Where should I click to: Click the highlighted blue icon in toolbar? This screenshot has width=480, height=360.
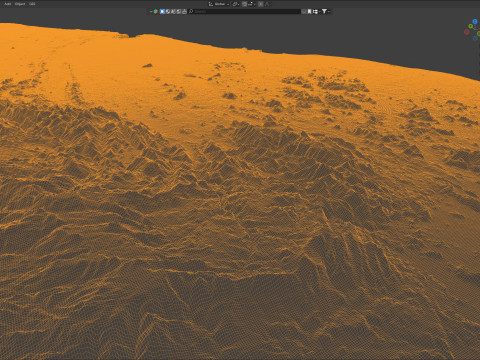(162, 11)
